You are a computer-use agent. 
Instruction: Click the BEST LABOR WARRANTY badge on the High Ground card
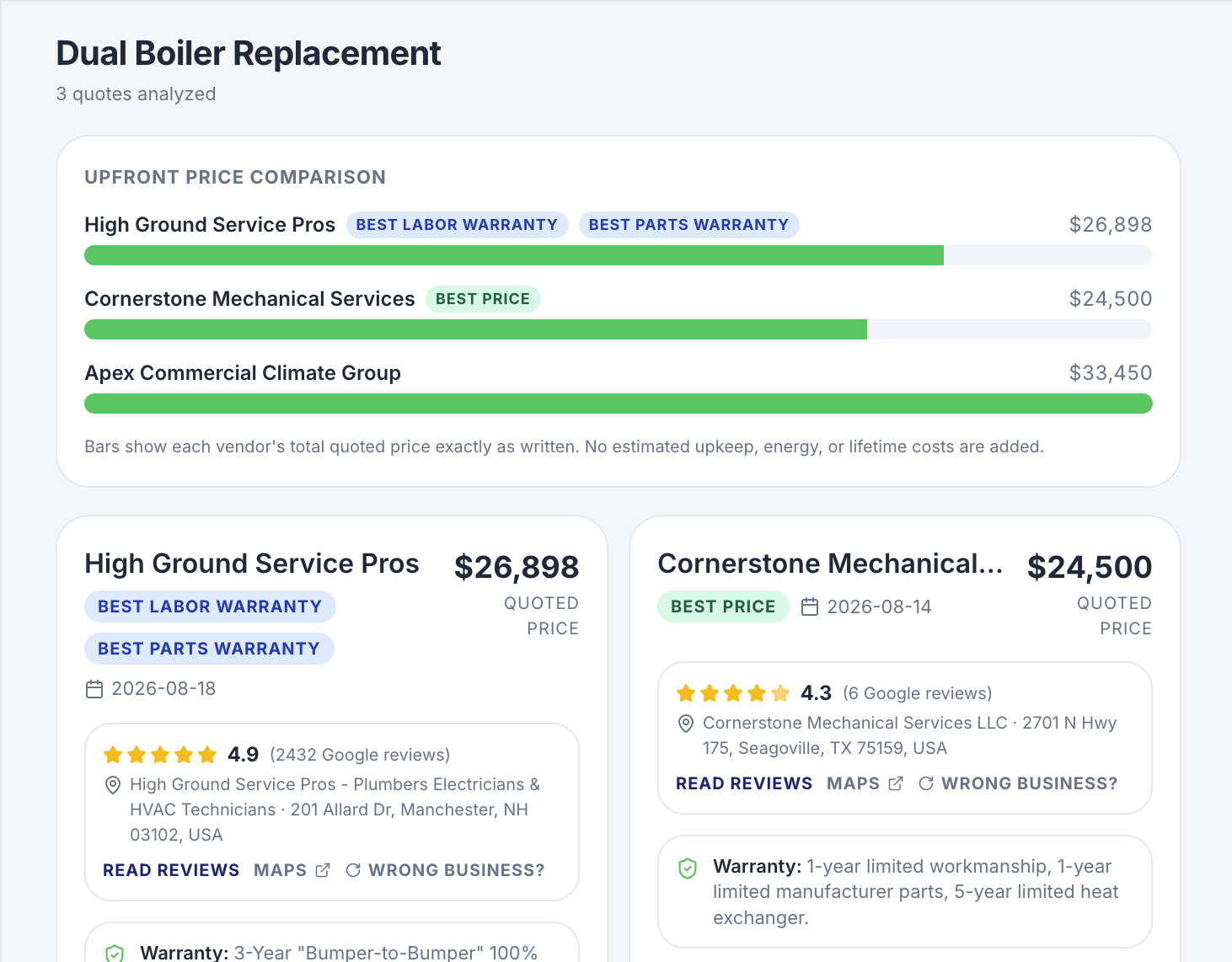[210, 607]
